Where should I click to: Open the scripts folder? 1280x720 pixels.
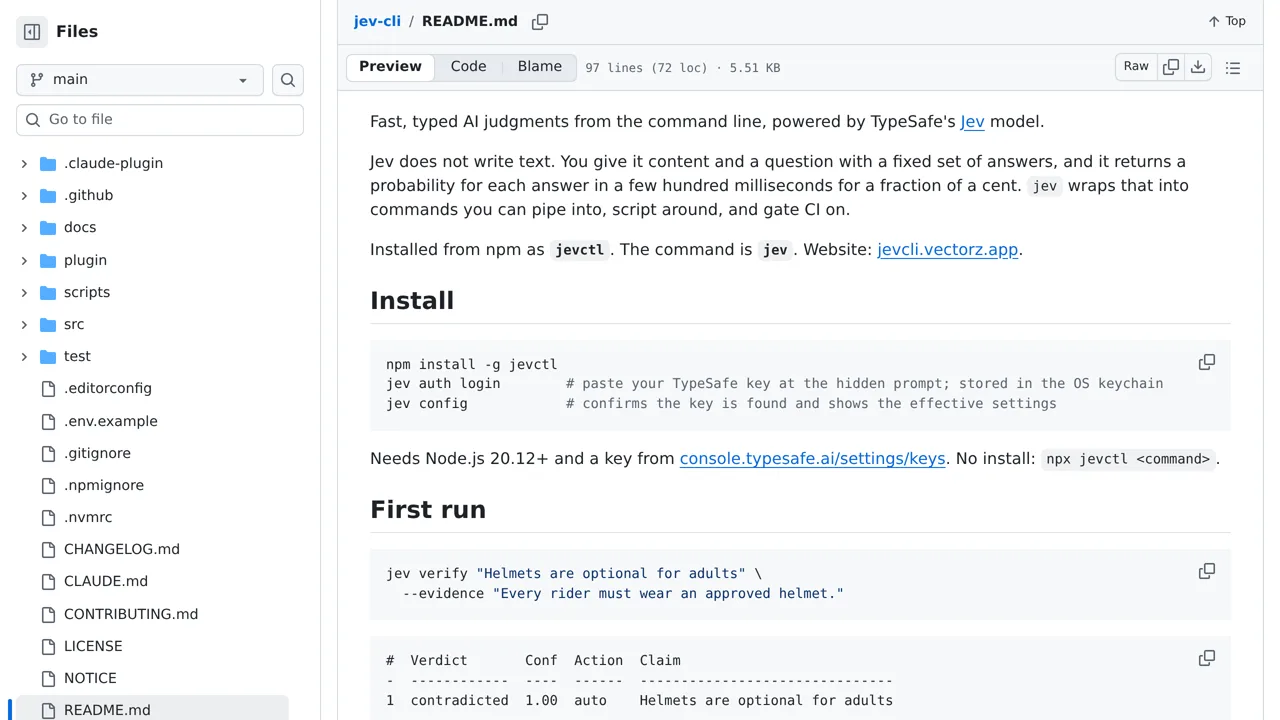pos(87,292)
